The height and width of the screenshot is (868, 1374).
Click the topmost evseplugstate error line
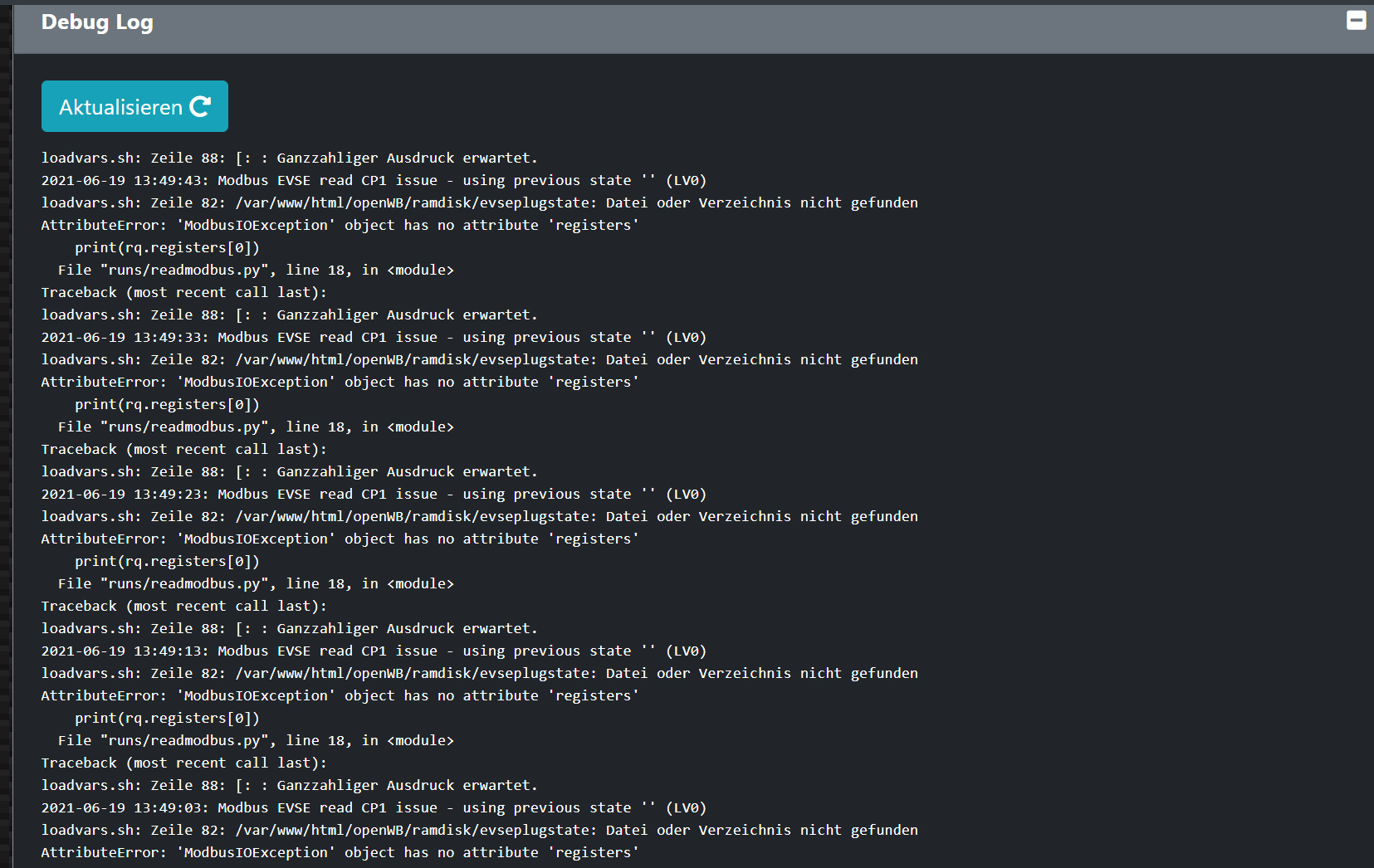479,202
